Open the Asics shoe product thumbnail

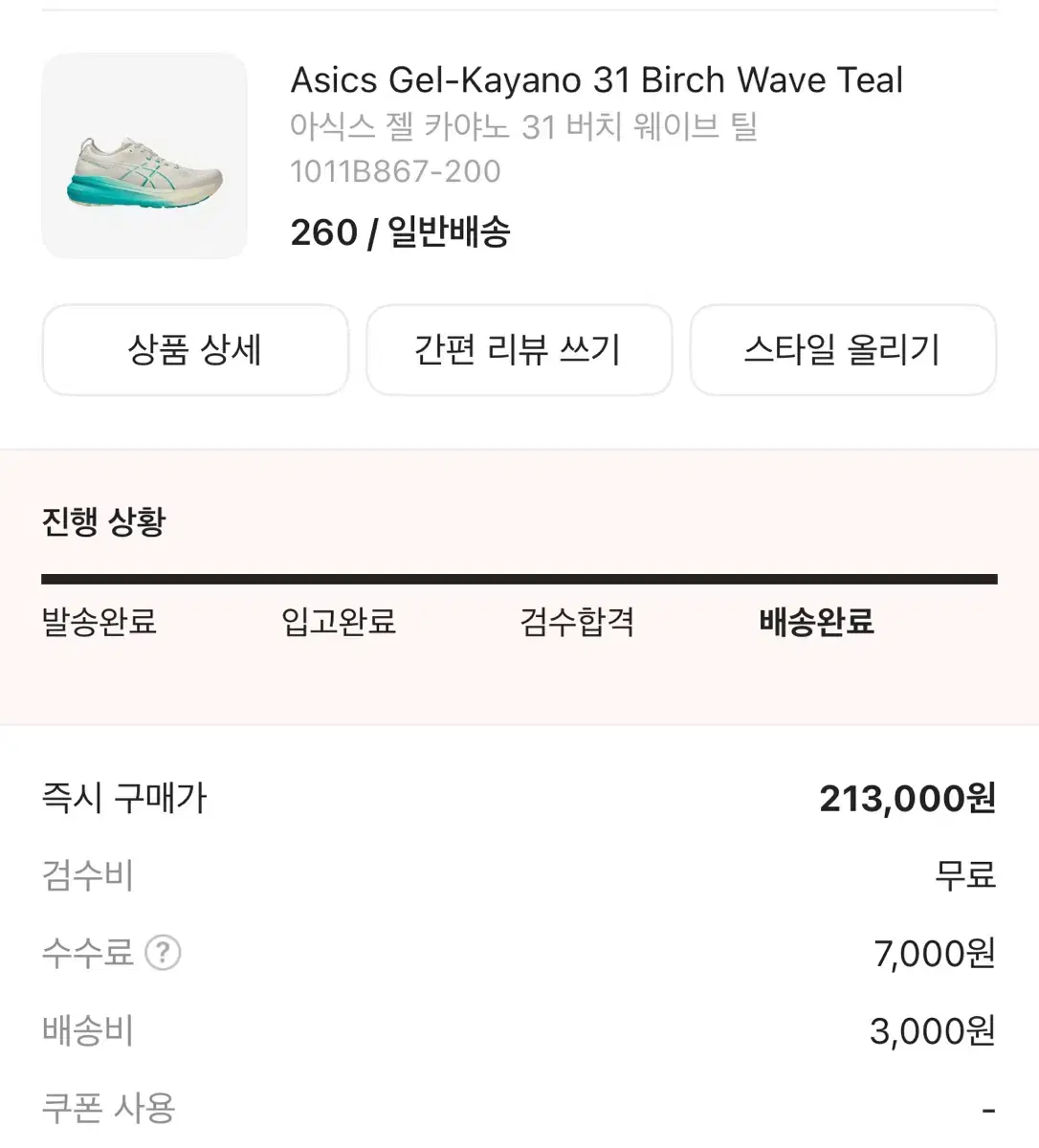pos(144,156)
